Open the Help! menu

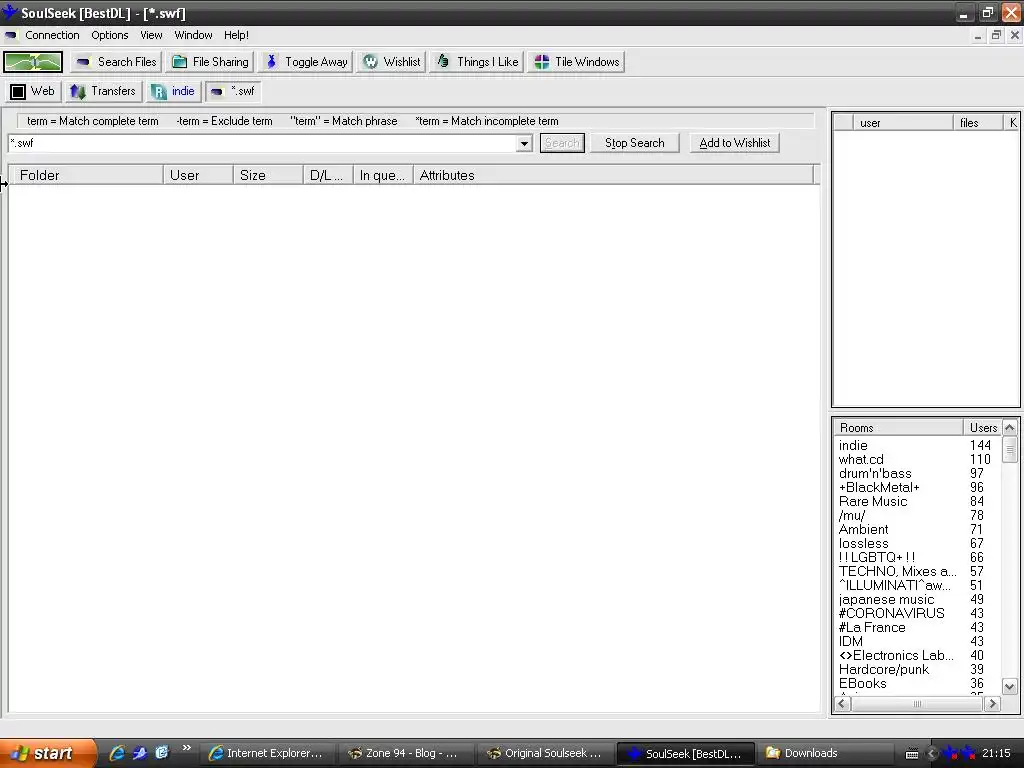pos(236,35)
